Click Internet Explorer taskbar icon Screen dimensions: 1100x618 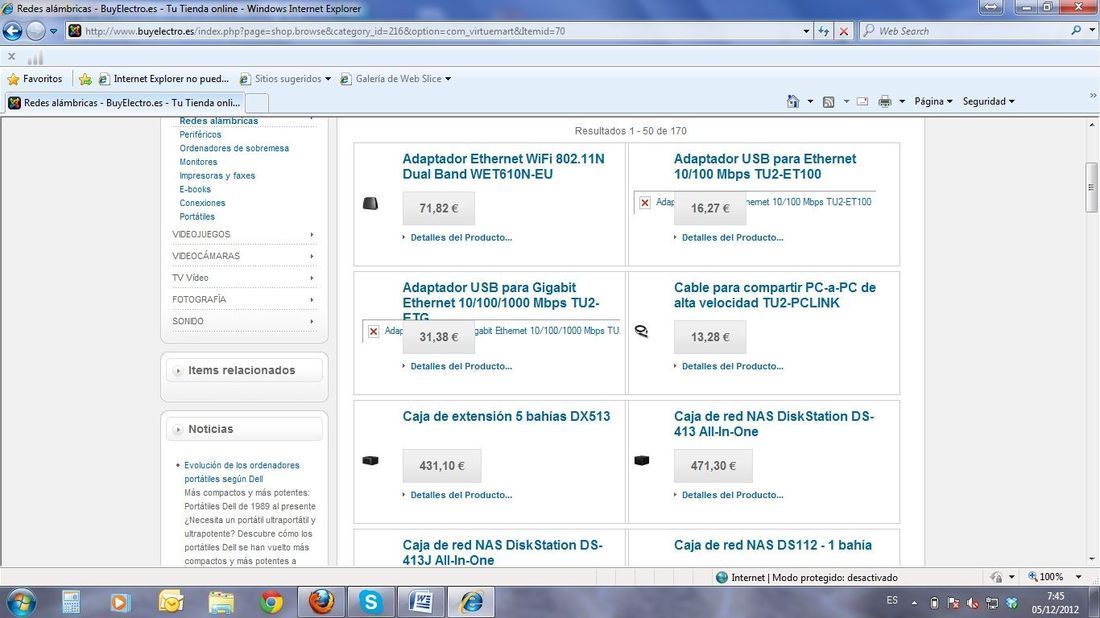coord(471,602)
